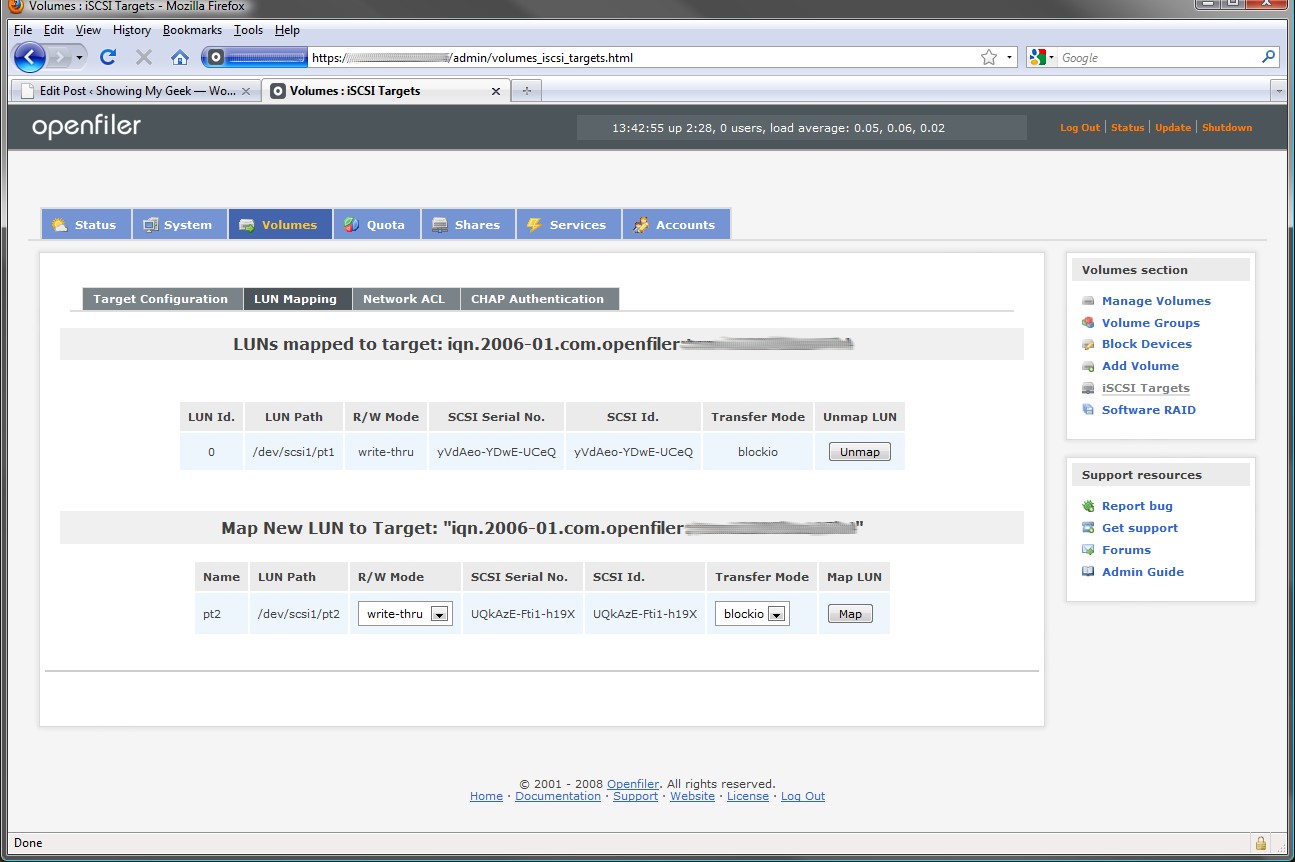Click the Update header link
The height and width of the screenshot is (862, 1295).
click(1173, 127)
